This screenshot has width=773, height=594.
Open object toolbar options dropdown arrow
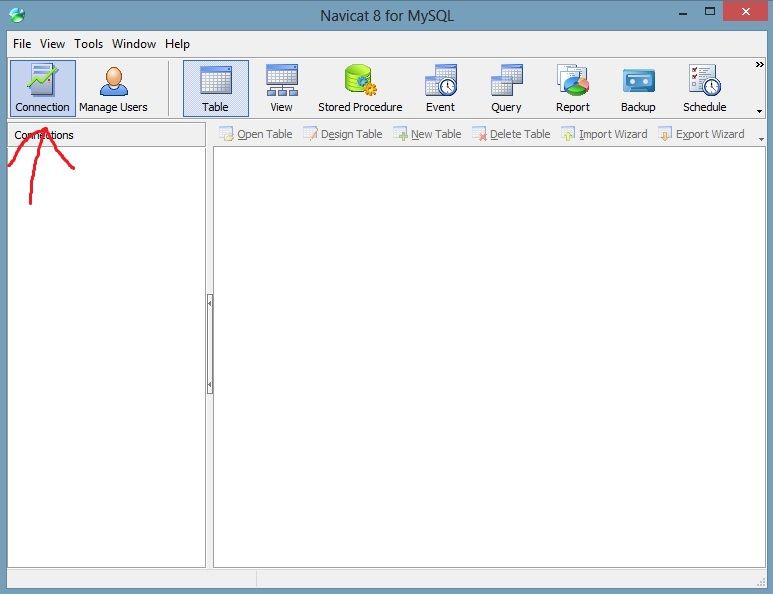pos(762,140)
